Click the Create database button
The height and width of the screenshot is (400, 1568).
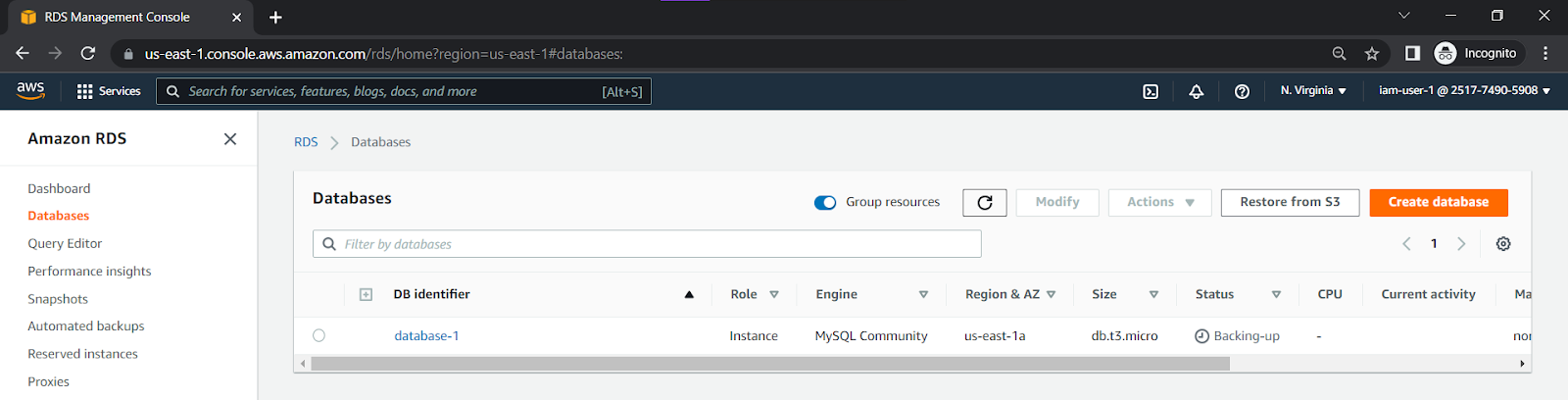point(1439,202)
